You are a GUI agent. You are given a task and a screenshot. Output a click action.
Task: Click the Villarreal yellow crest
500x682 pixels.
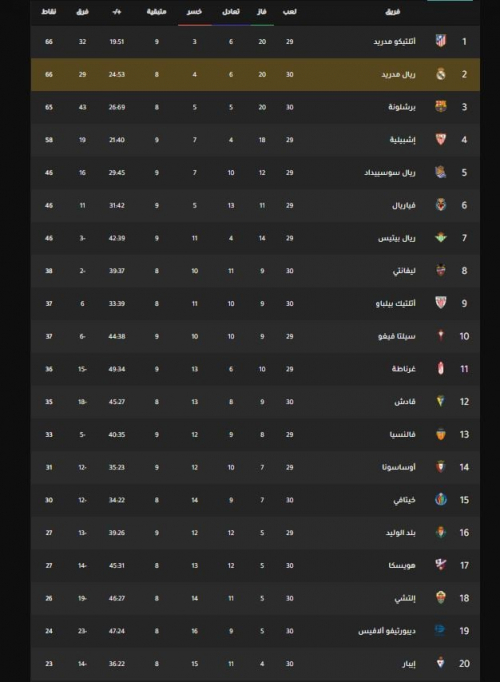441,205
